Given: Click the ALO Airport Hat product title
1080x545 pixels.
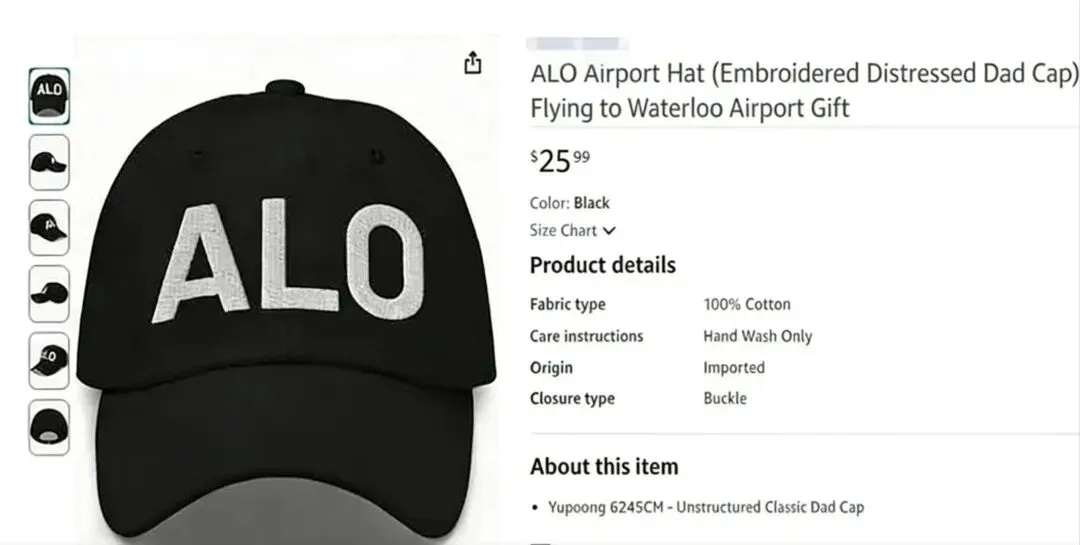Looking at the screenshot, I should (x=804, y=91).
